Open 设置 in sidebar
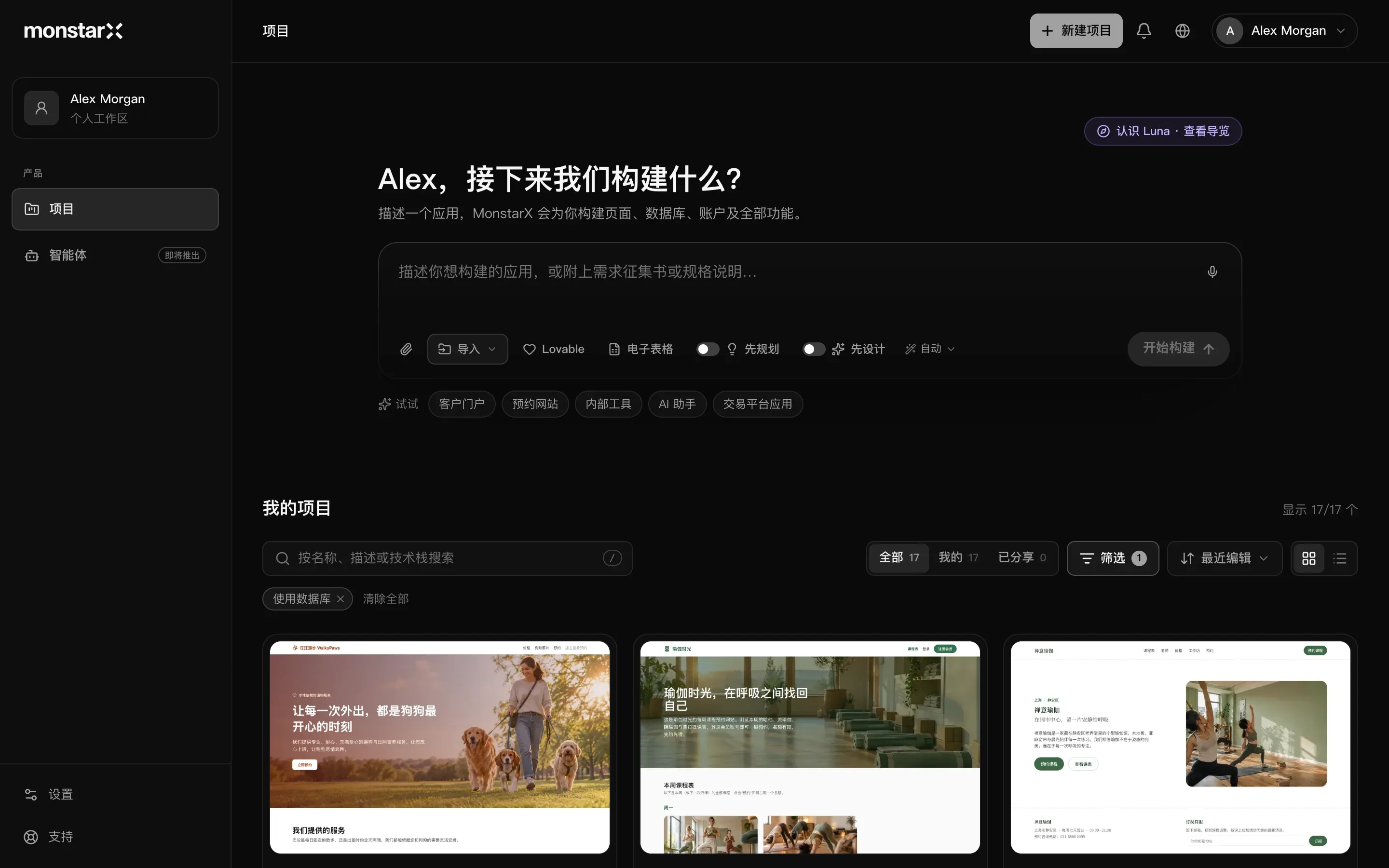 pyautogui.click(x=115, y=795)
